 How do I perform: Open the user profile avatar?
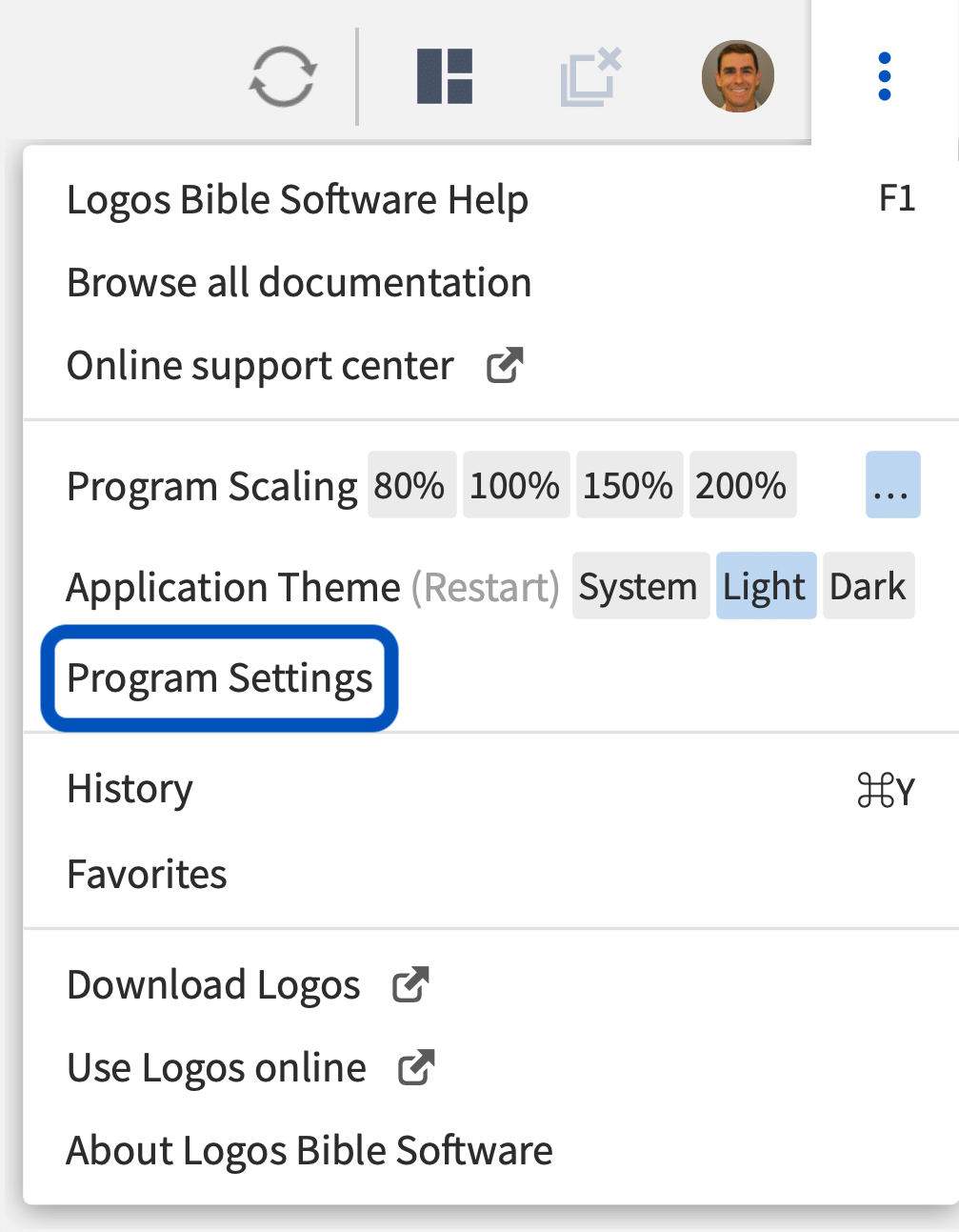click(x=738, y=76)
